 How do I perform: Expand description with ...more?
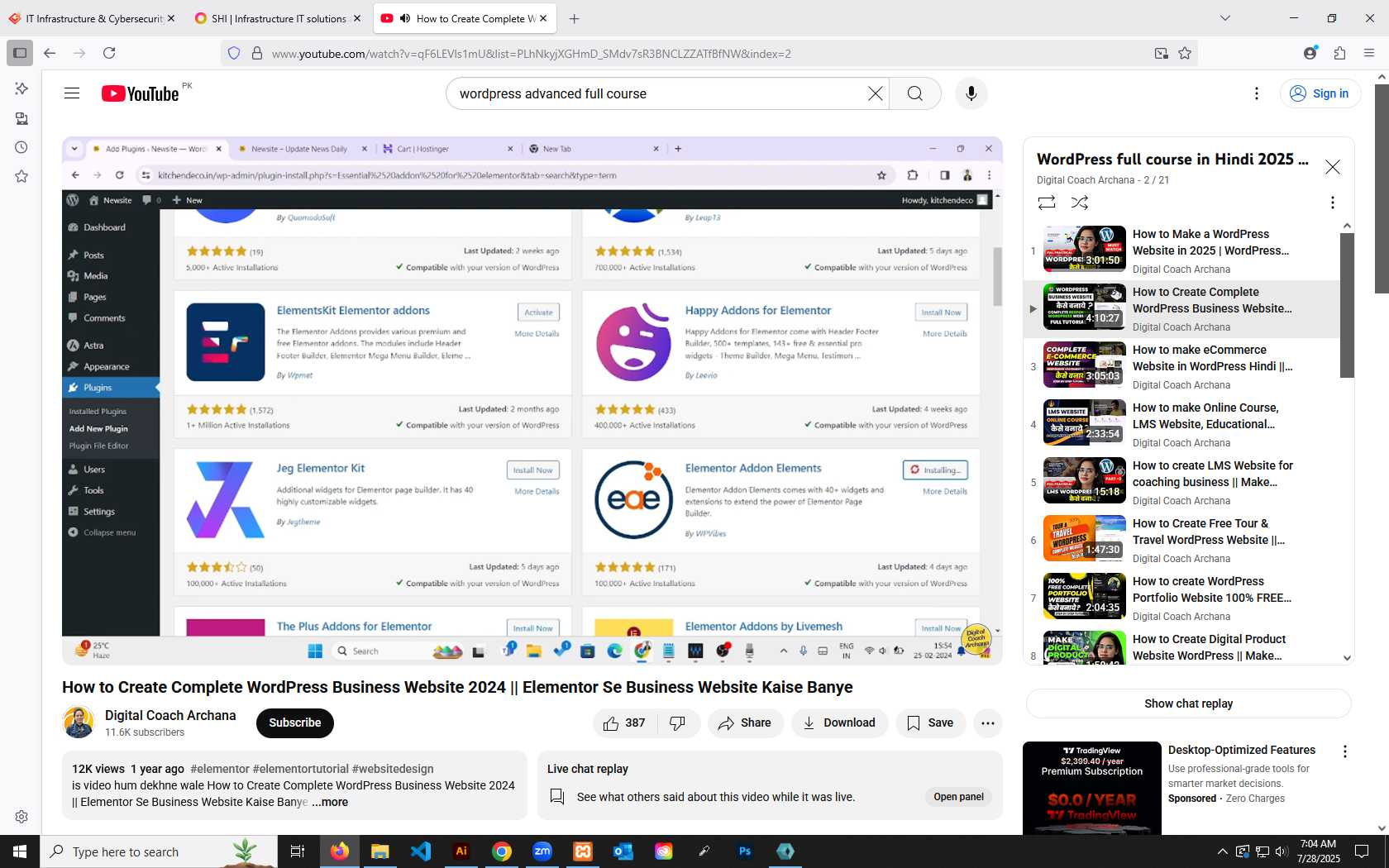[x=331, y=802]
